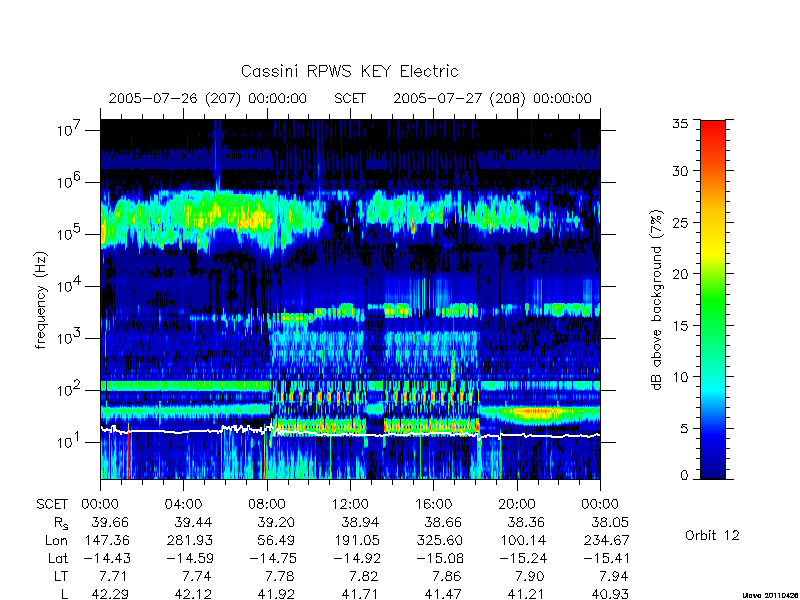Click the 12:00 time tick label
The width and height of the screenshot is (800, 600).
(350, 504)
